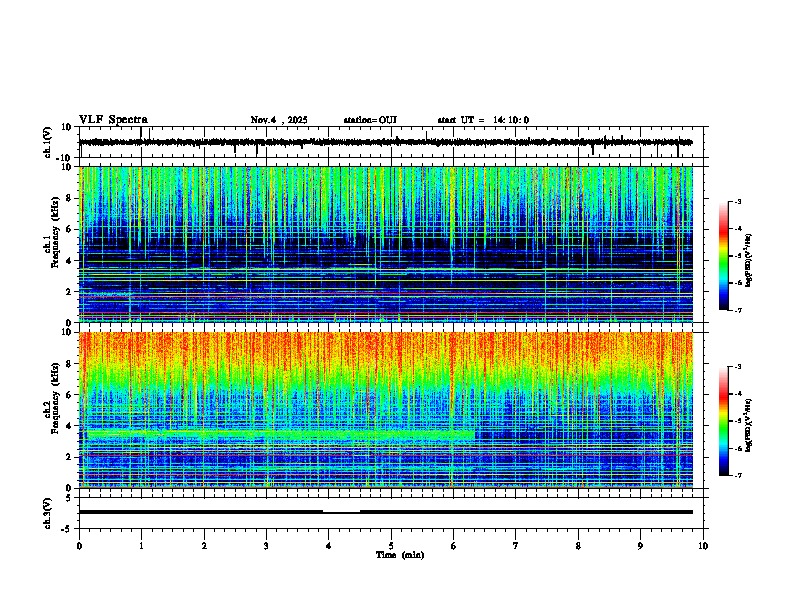Screen dimensions: 792x612
Task: Click the white gap in the ch.3 trace
Action: [341, 511]
